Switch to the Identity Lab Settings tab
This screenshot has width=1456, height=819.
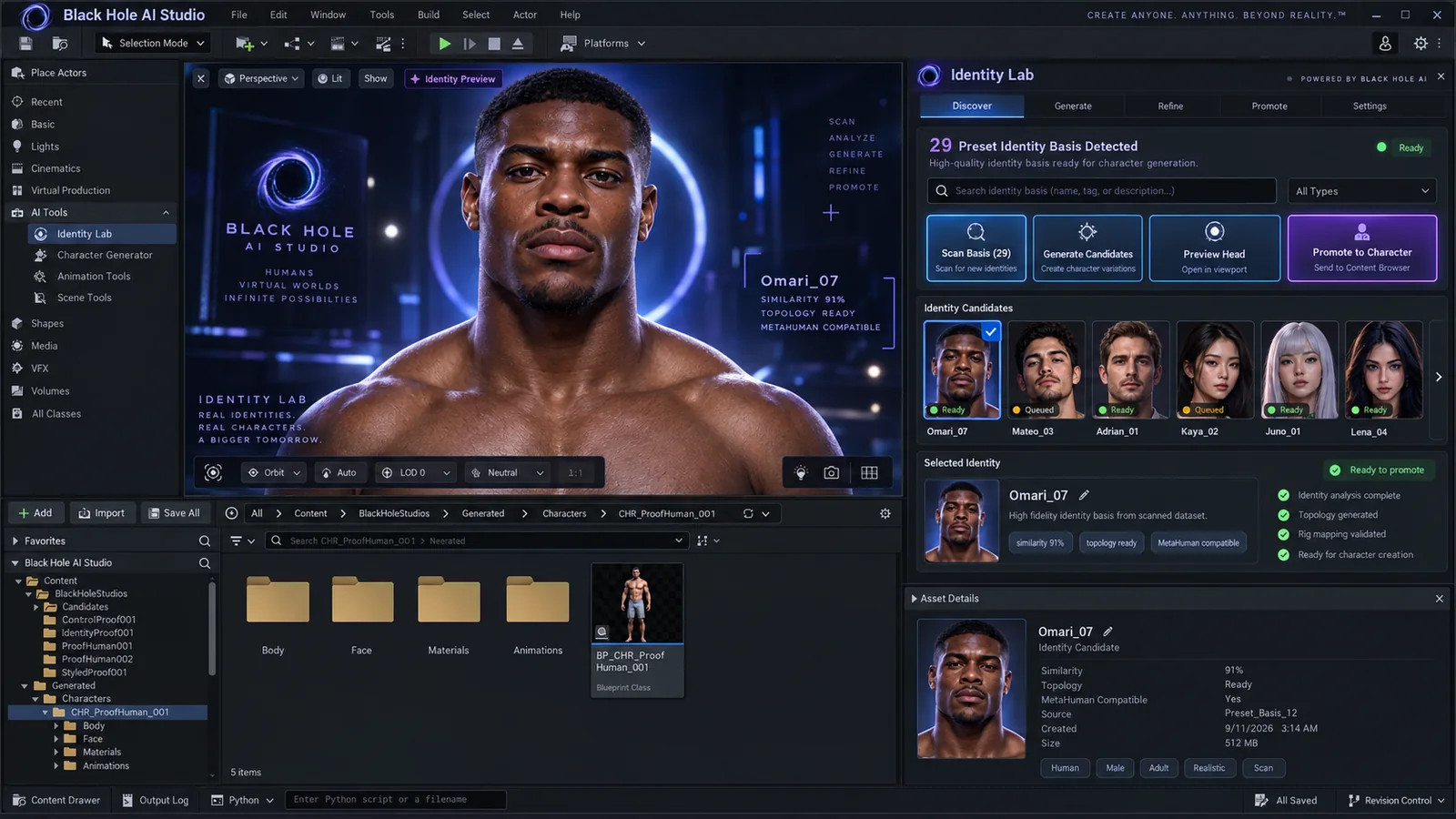coord(1370,106)
